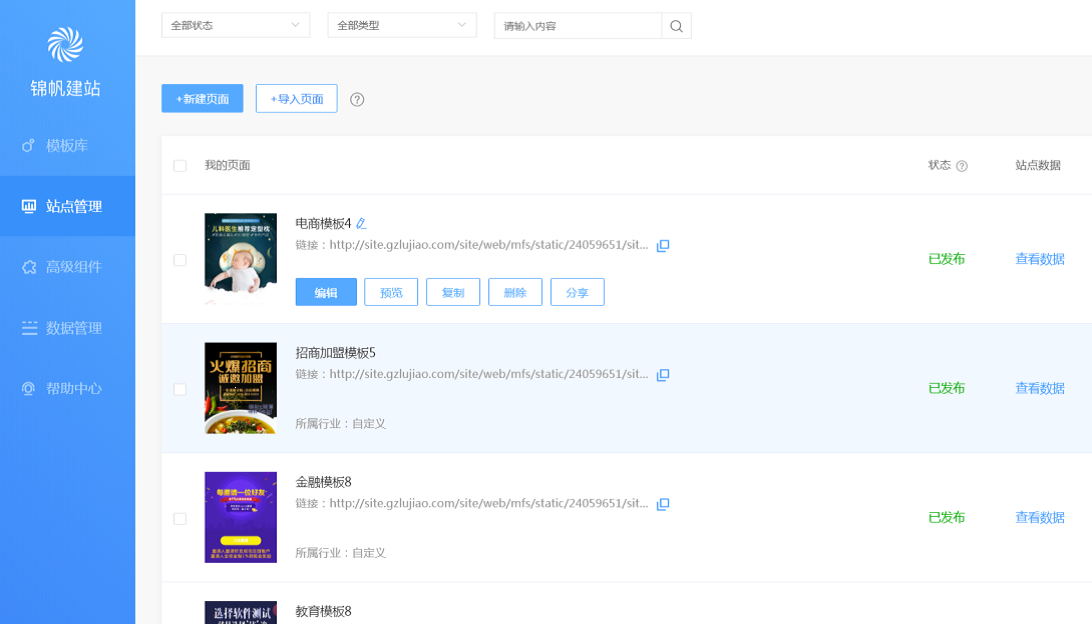This screenshot has height=624, width=1092.
Task: Expand the 全部类型 dropdown
Action: coord(401,25)
